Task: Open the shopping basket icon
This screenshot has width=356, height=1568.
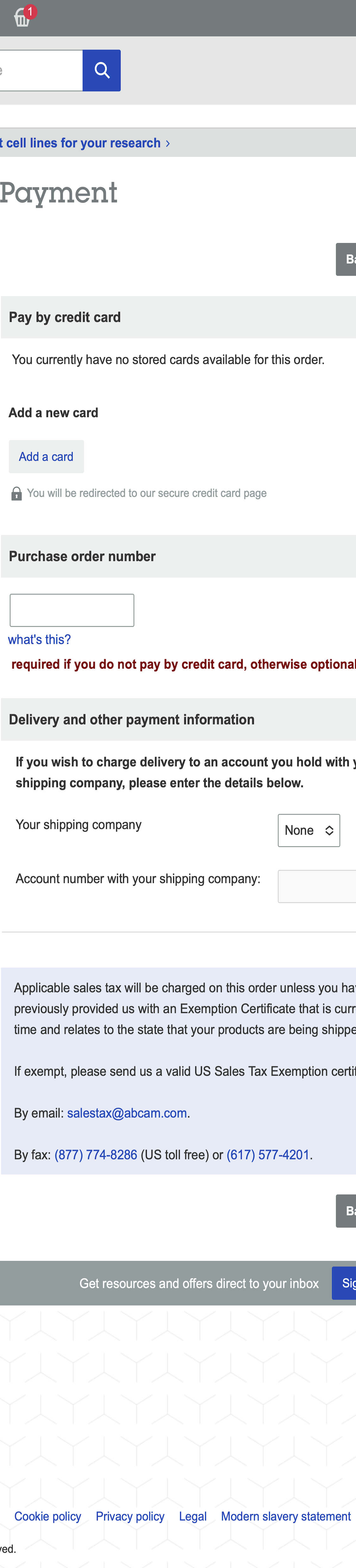Action: 22,18
